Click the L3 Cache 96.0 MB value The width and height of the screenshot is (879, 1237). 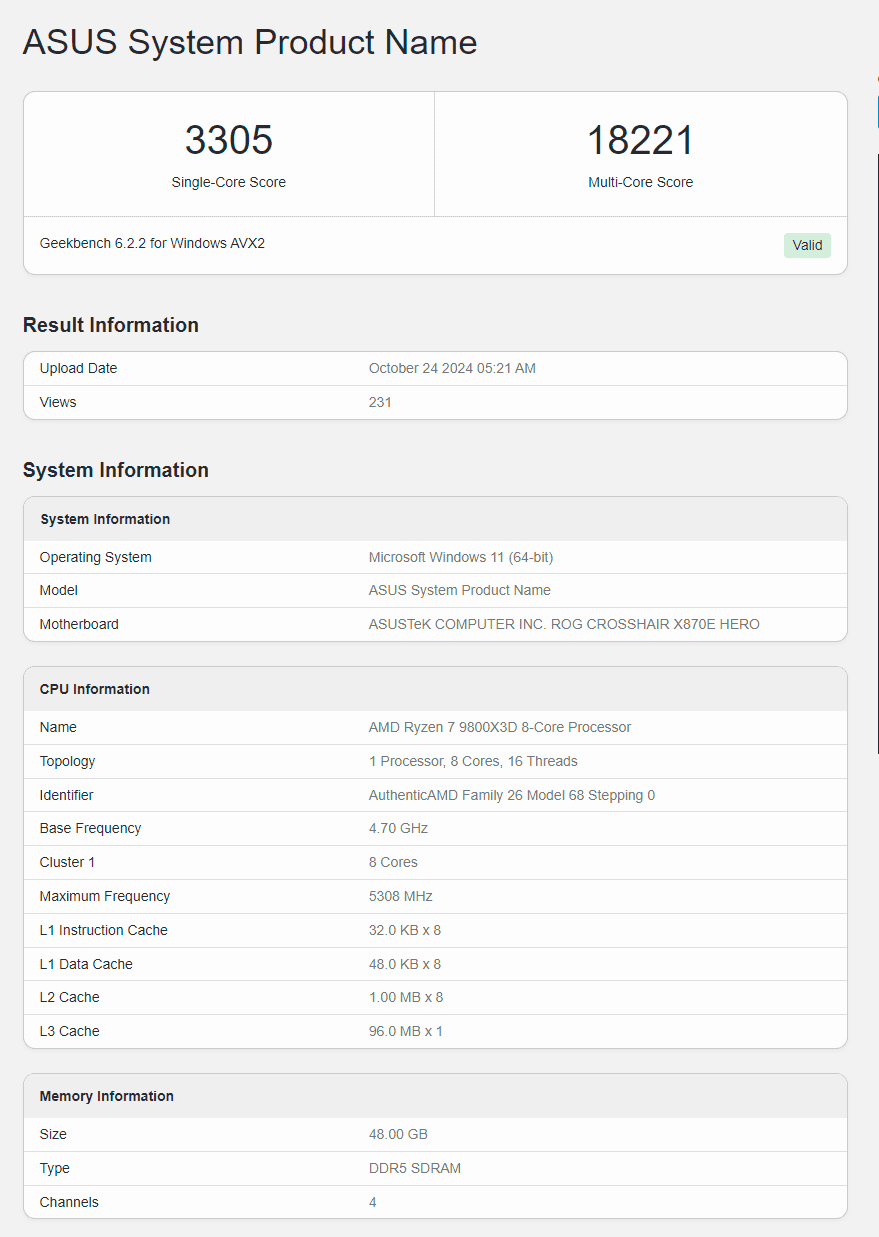pyautogui.click(x=406, y=1031)
